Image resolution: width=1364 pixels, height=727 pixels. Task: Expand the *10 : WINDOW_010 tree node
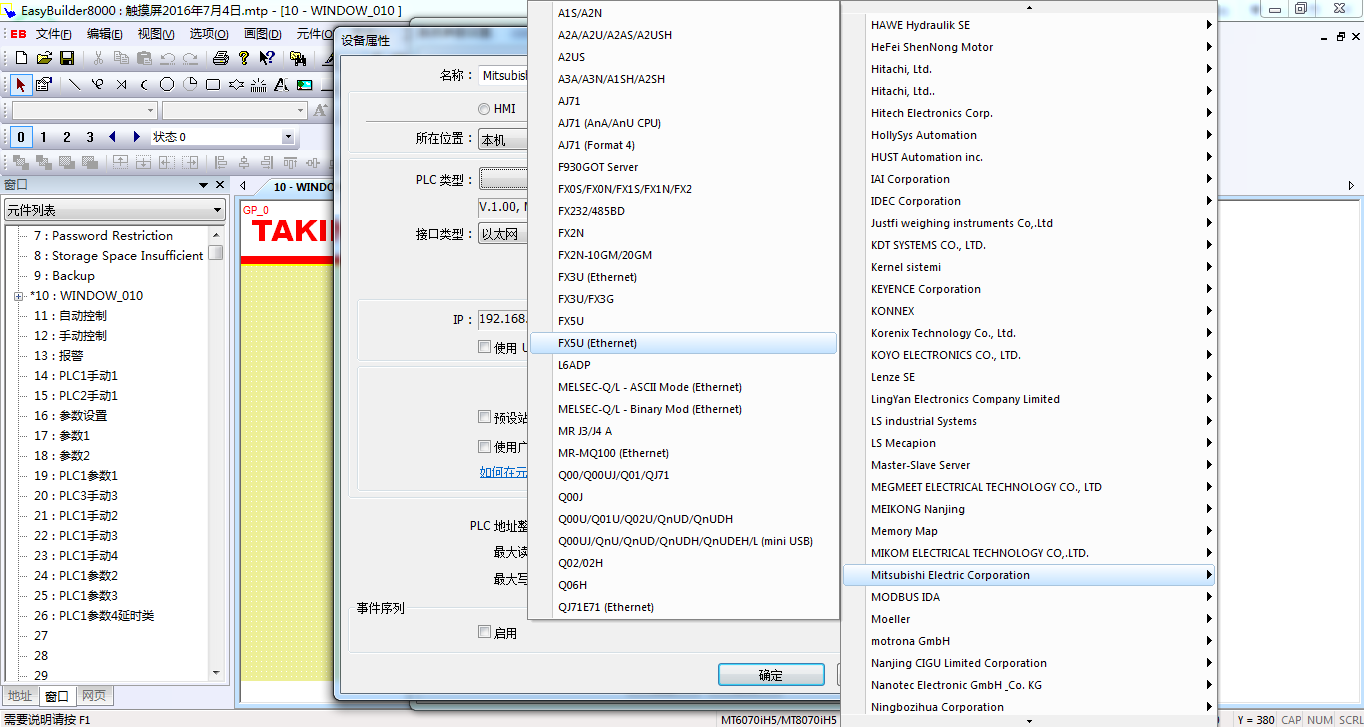point(18,296)
